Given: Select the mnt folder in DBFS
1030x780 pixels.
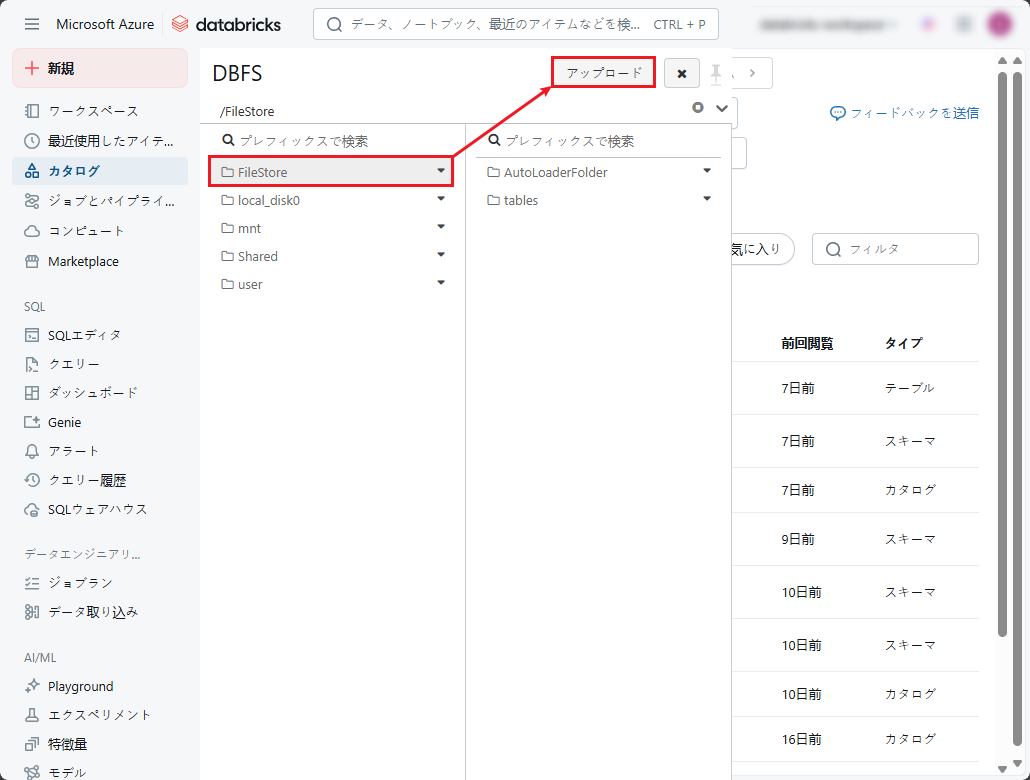Looking at the screenshot, I should click(249, 228).
